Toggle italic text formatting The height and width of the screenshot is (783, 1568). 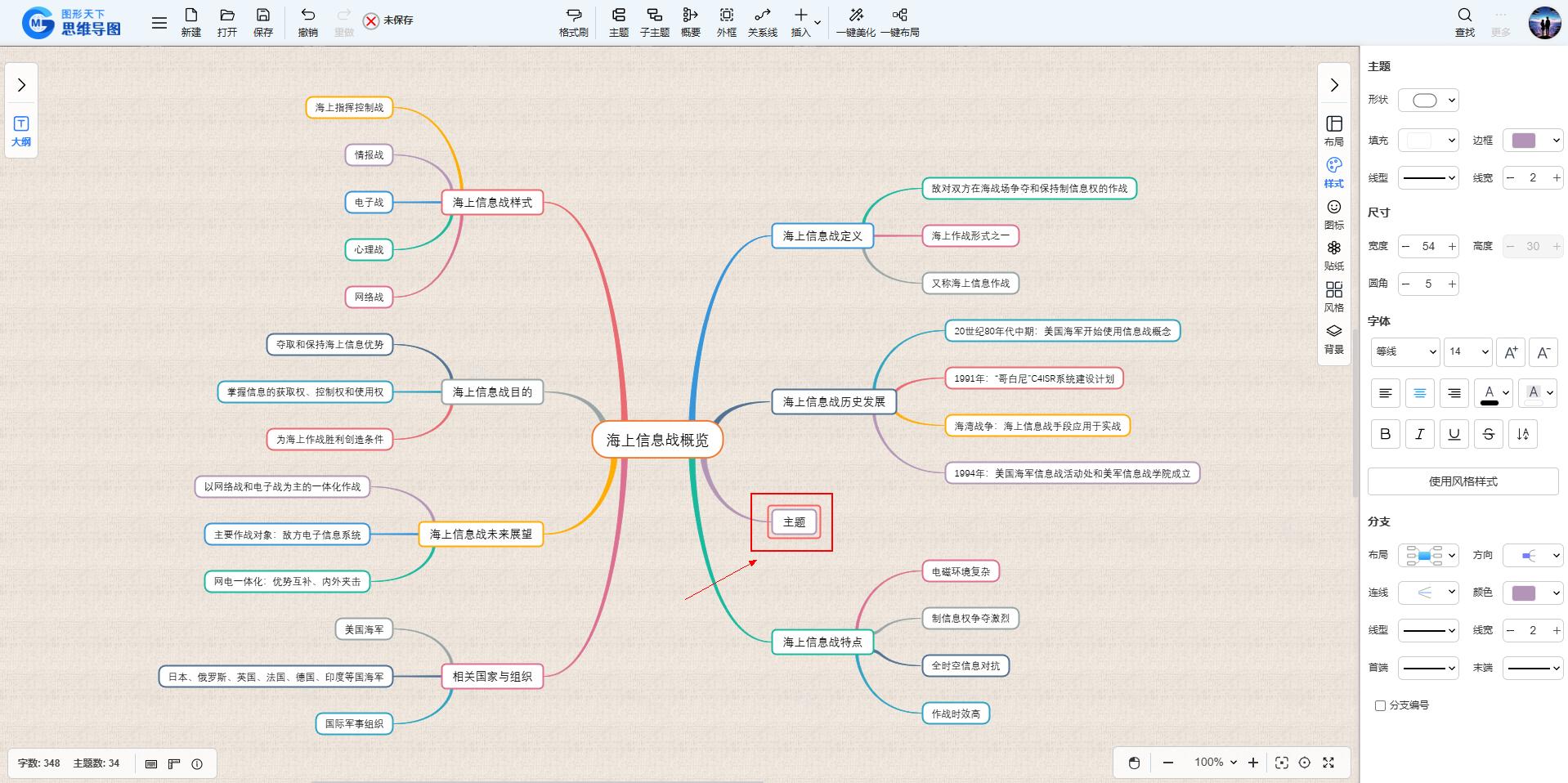1419,434
